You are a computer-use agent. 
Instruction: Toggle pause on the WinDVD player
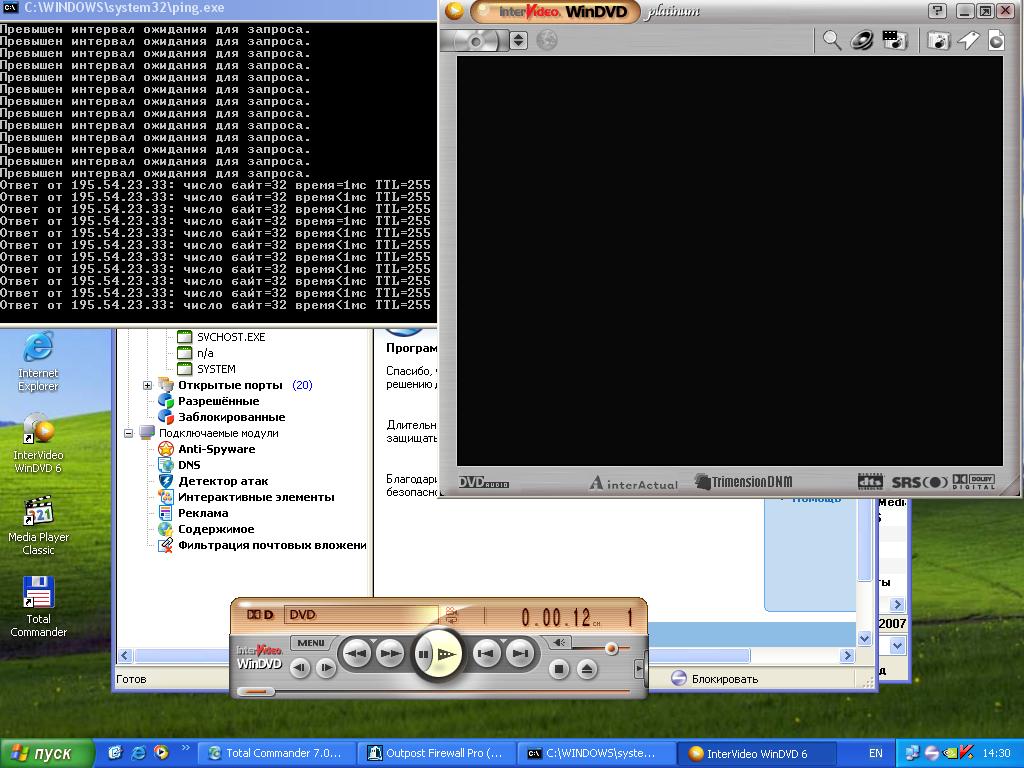click(x=424, y=655)
